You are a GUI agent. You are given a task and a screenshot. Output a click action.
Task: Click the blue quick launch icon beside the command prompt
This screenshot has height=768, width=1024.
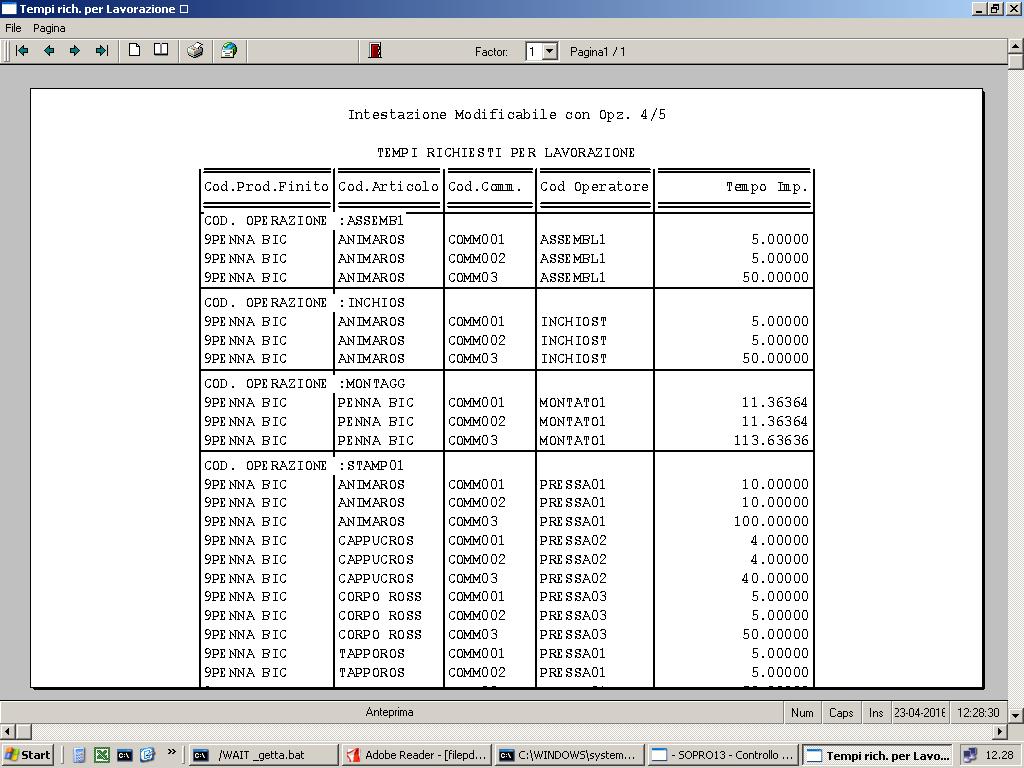tap(148, 755)
